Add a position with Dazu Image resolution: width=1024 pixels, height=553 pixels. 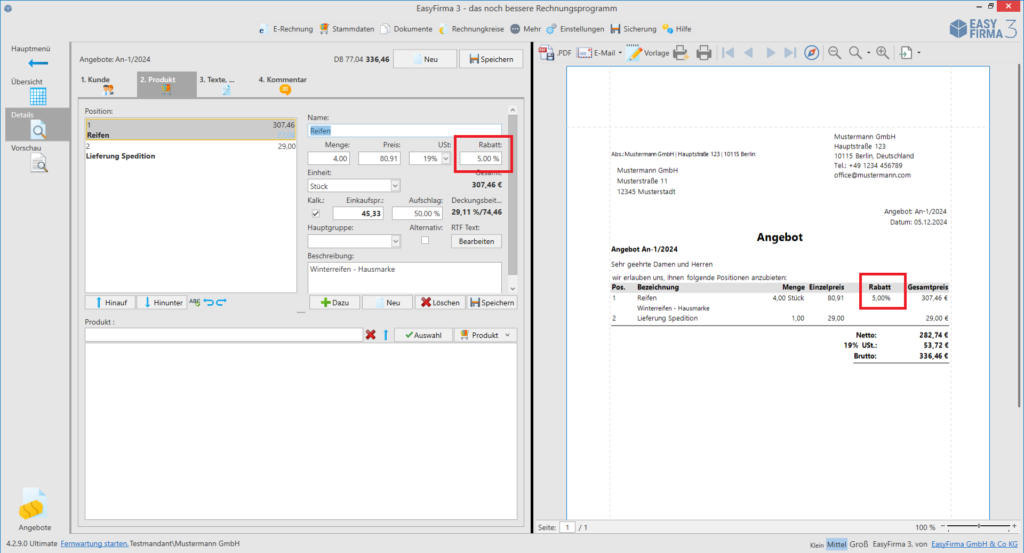[x=334, y=302]
